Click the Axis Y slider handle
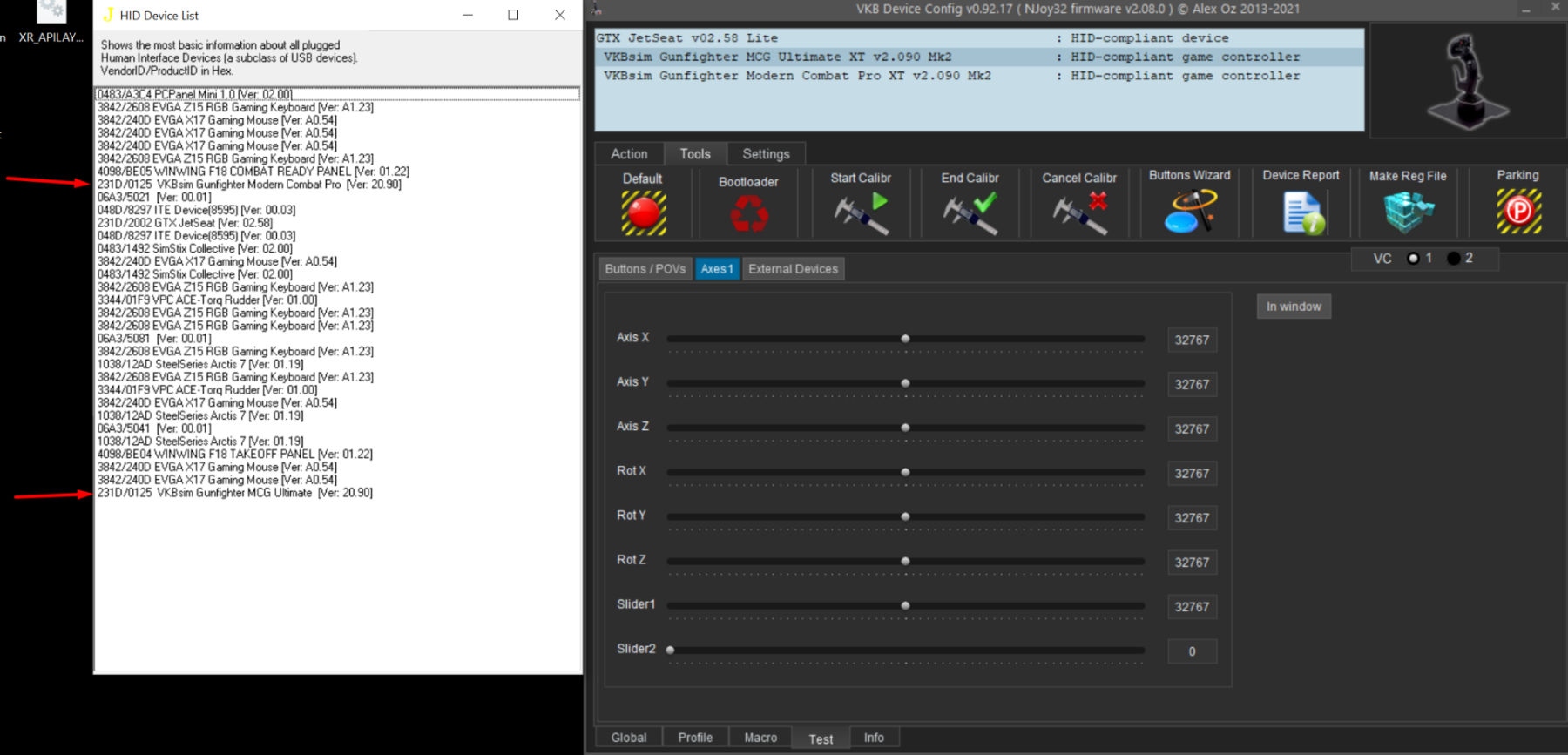Image resolution: width=1568 pixels, height=755 pixels. click(x=905, y=383)
